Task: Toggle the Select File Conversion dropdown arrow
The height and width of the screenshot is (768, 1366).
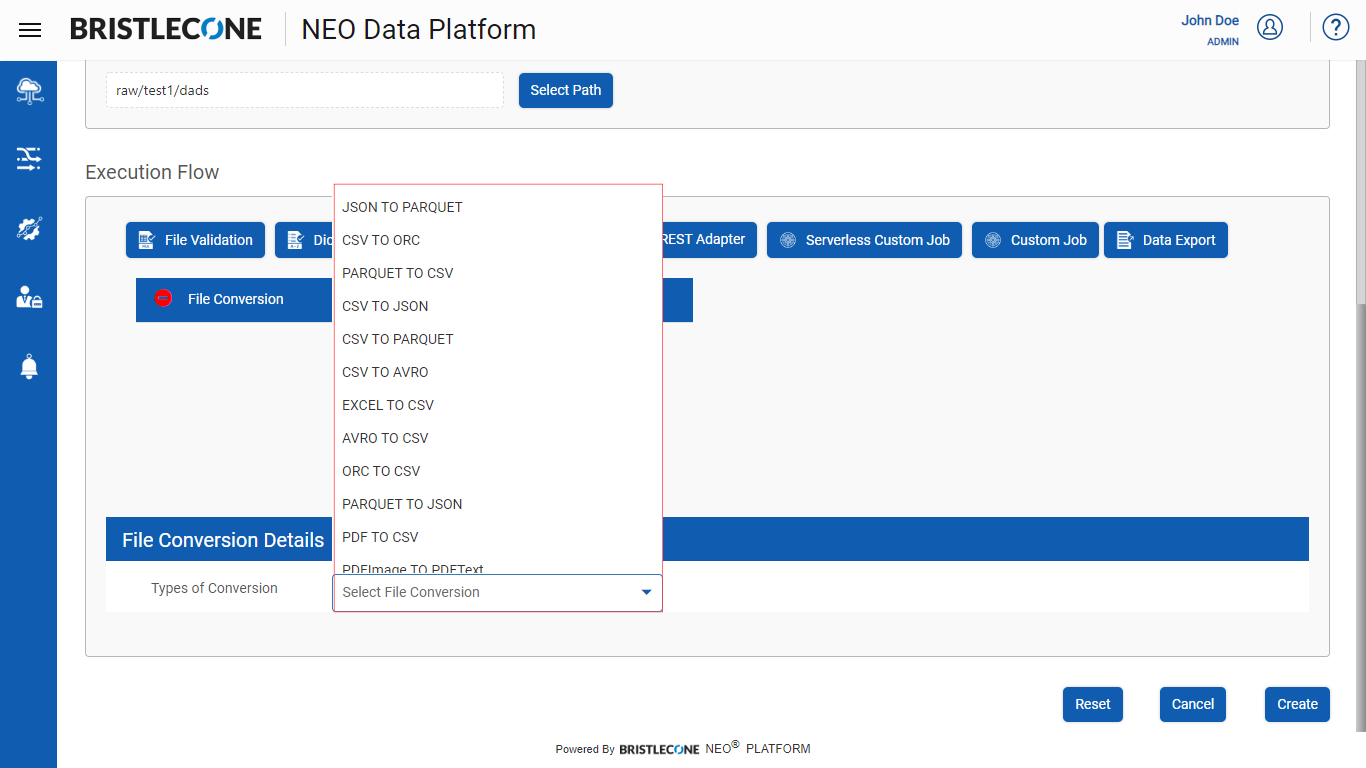Action: click(x=646, y=592)
